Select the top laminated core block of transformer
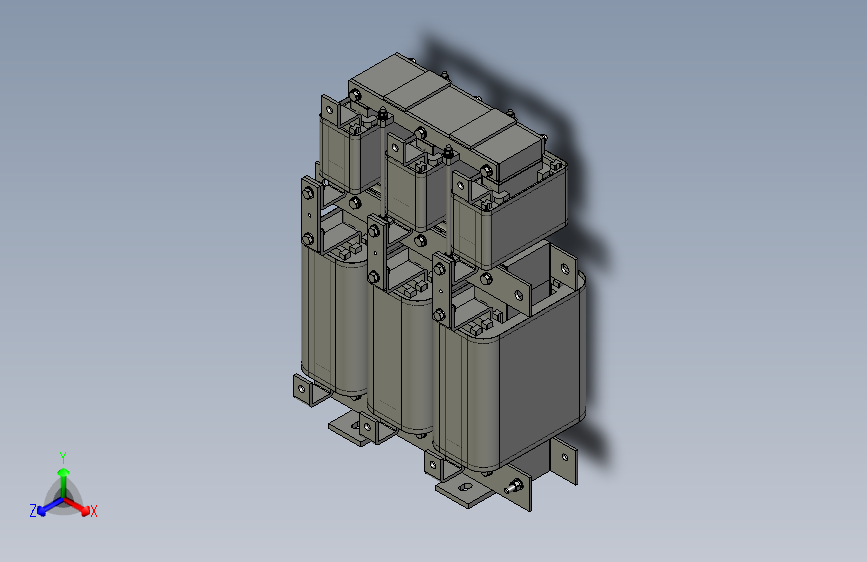The width and height of the screenshot is (867, 562). pos(446,116)
